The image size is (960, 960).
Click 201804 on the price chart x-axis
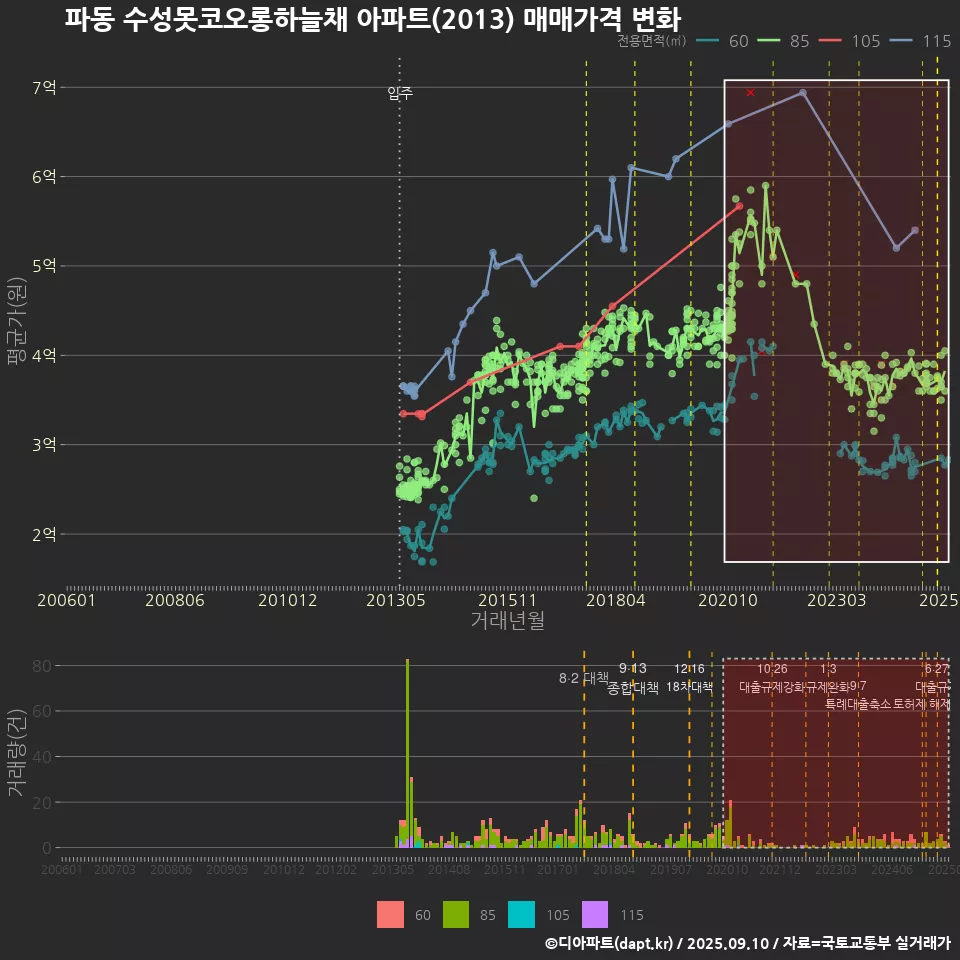pyautogui.click(x=616, y=600)
